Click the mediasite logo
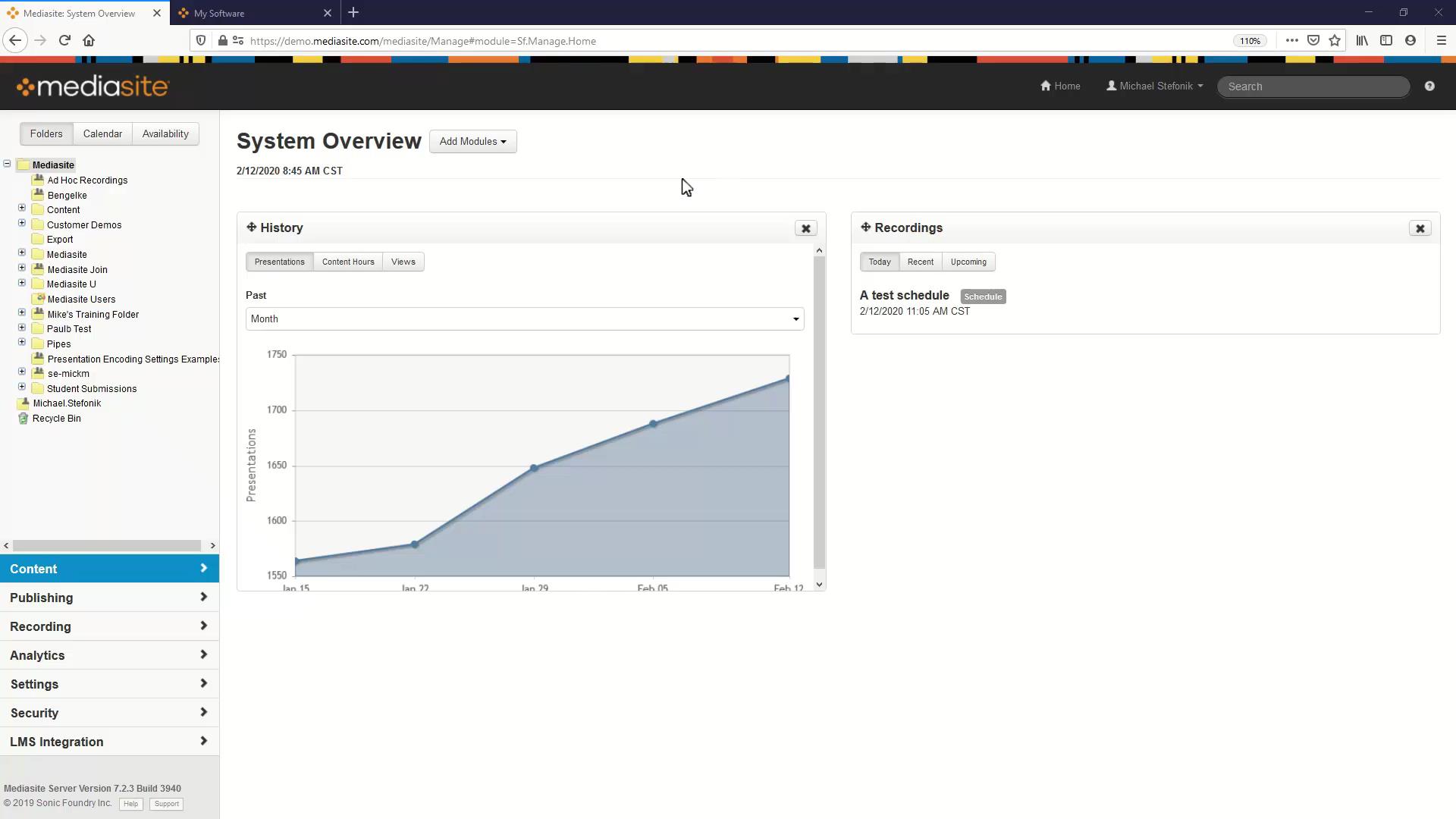The image size is (1456, 819). pyautogui.click(x=93, y=86)
